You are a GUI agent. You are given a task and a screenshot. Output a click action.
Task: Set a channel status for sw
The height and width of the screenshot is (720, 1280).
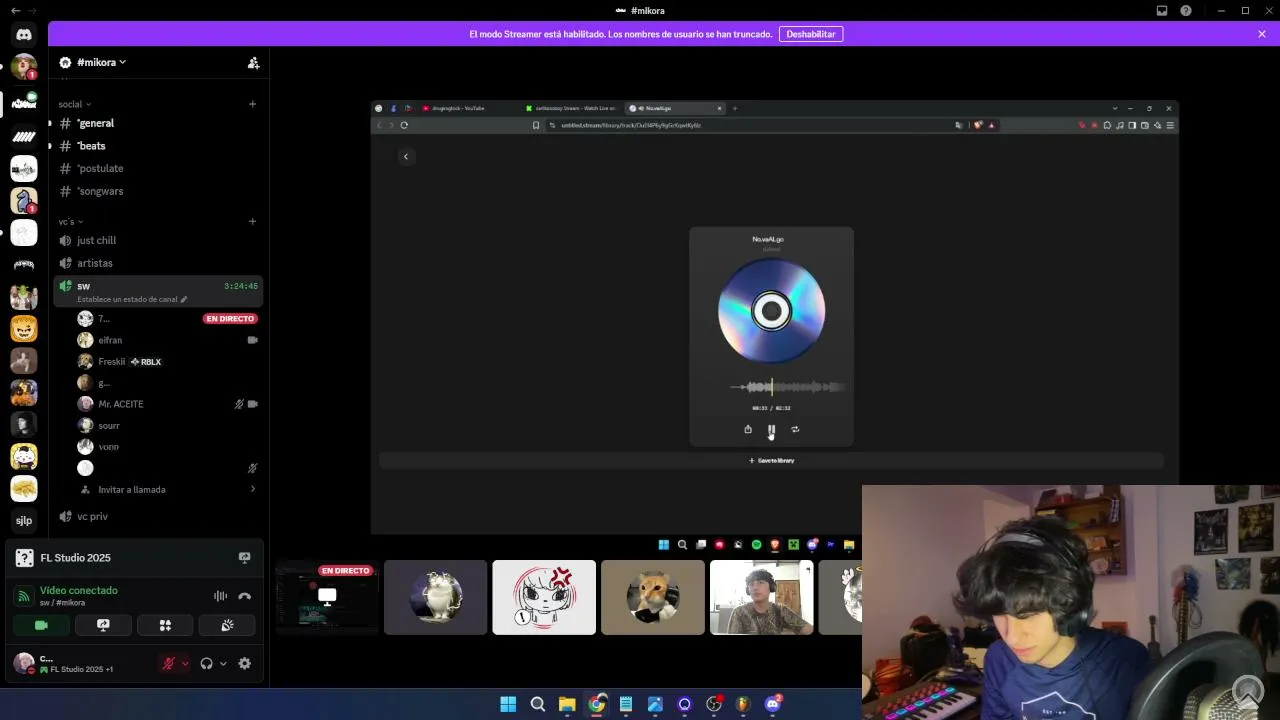(132, 299)
